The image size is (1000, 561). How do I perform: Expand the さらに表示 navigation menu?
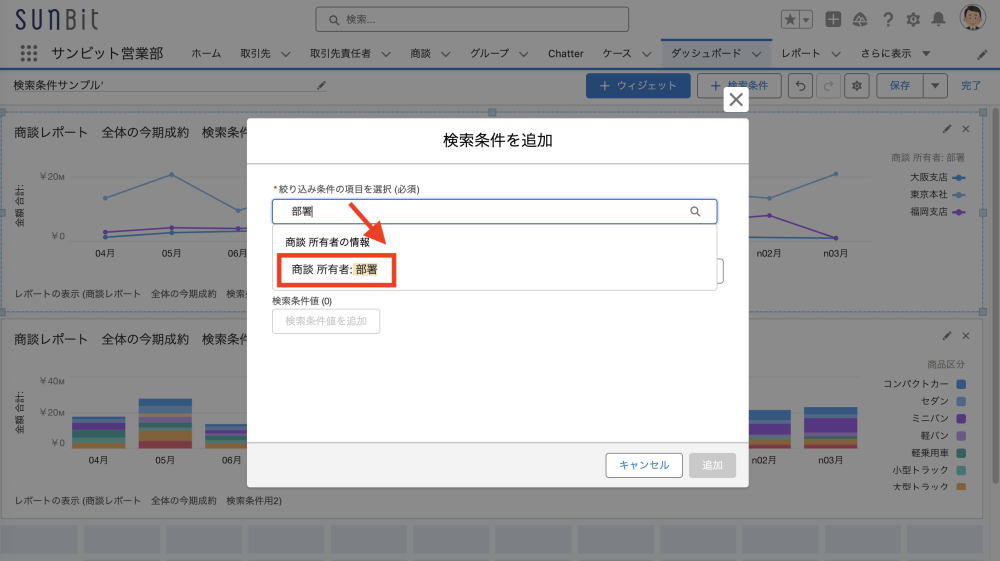pyautogui.click(x=895, y=53)
